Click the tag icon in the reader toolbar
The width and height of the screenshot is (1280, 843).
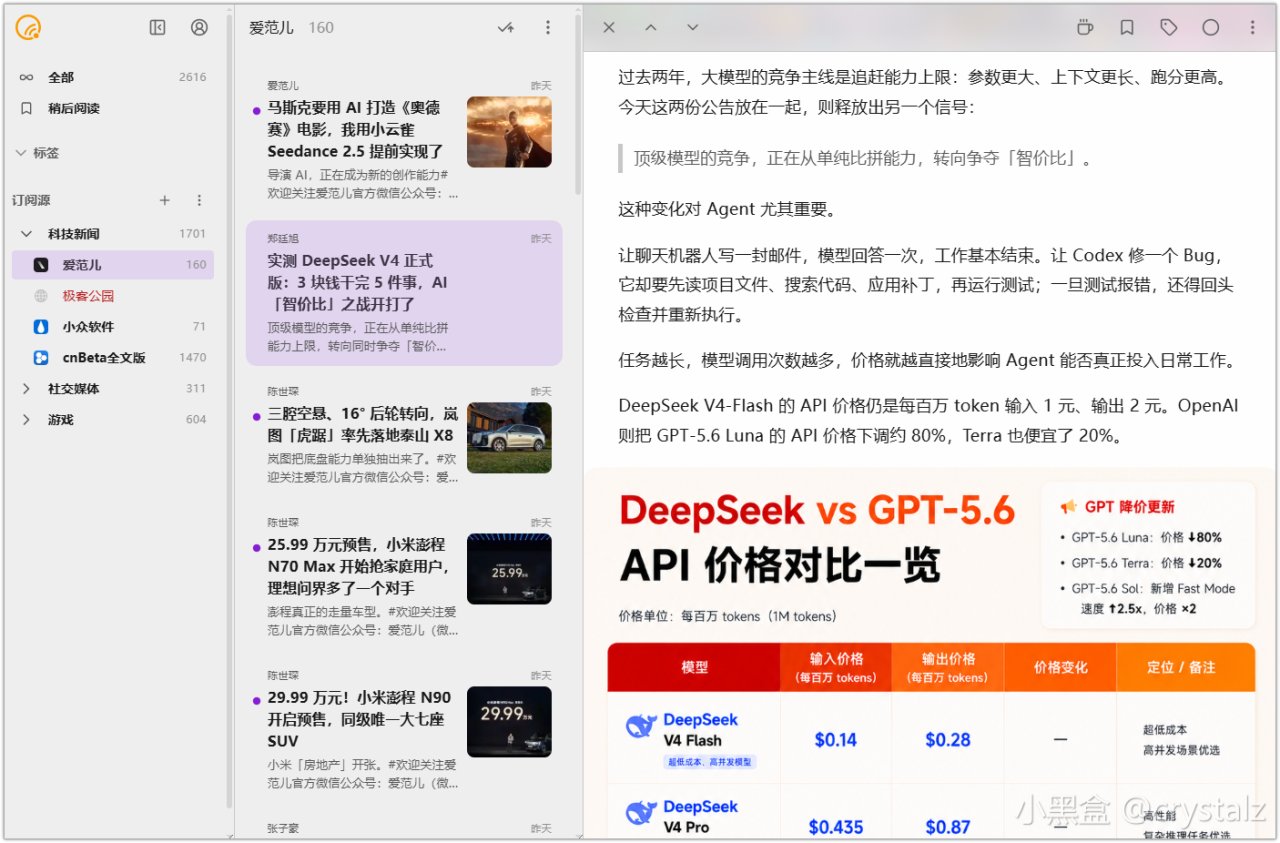1169,28
